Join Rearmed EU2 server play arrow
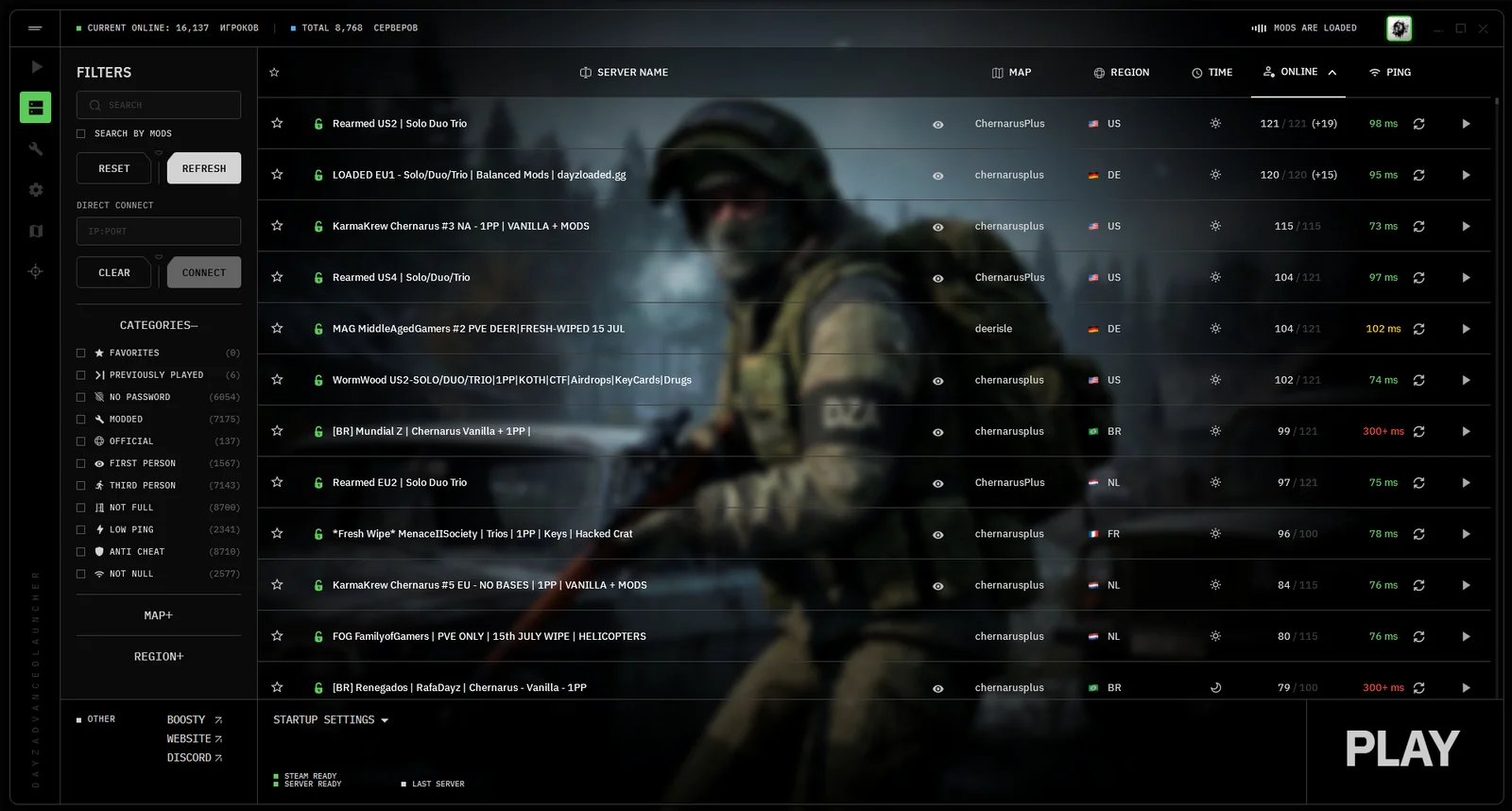Image resolution: width=1512 pixels, height=811 pixels. click(x=1466, y=483)
